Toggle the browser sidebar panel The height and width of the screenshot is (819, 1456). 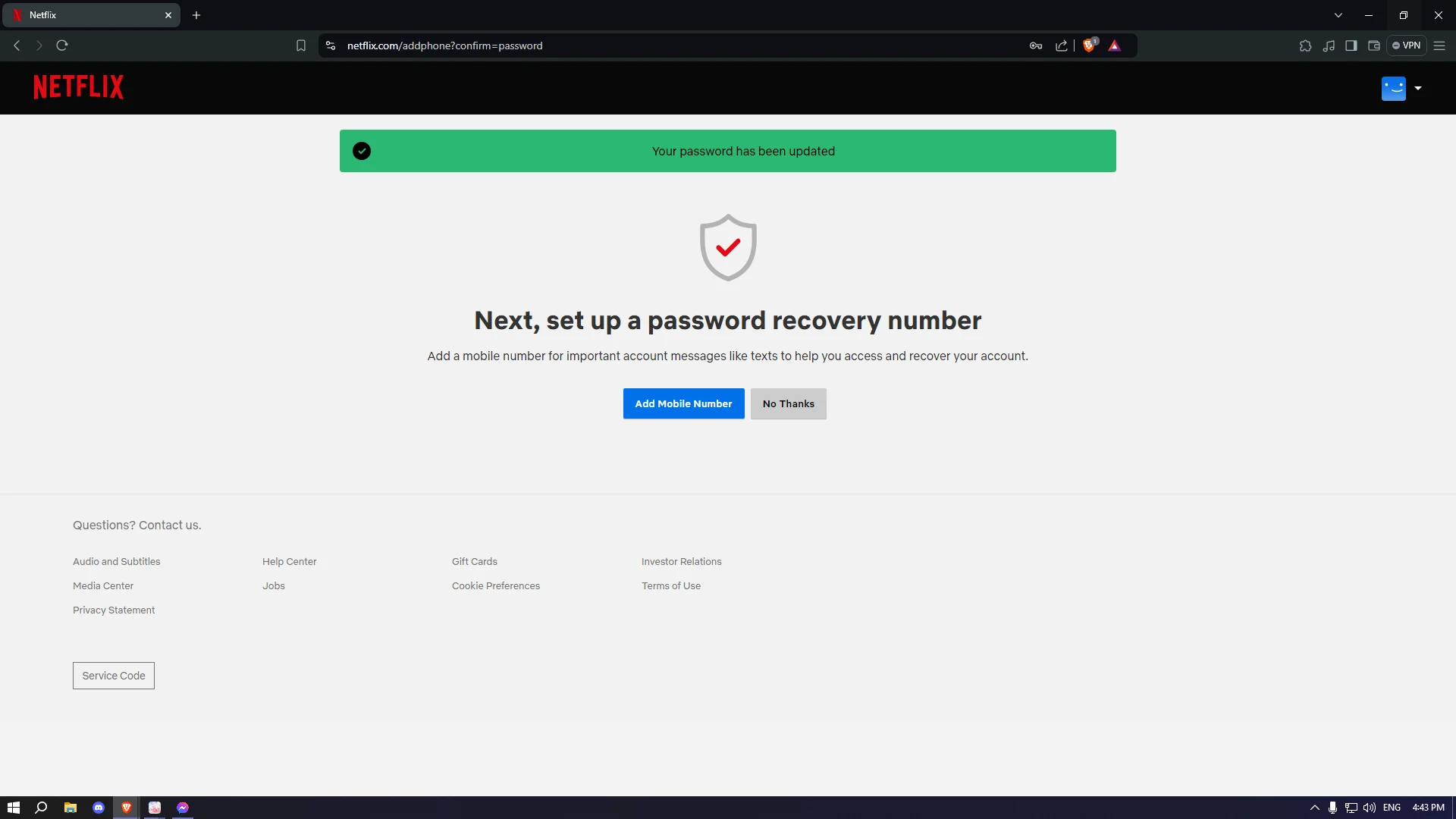click(x=1351, y=45)
